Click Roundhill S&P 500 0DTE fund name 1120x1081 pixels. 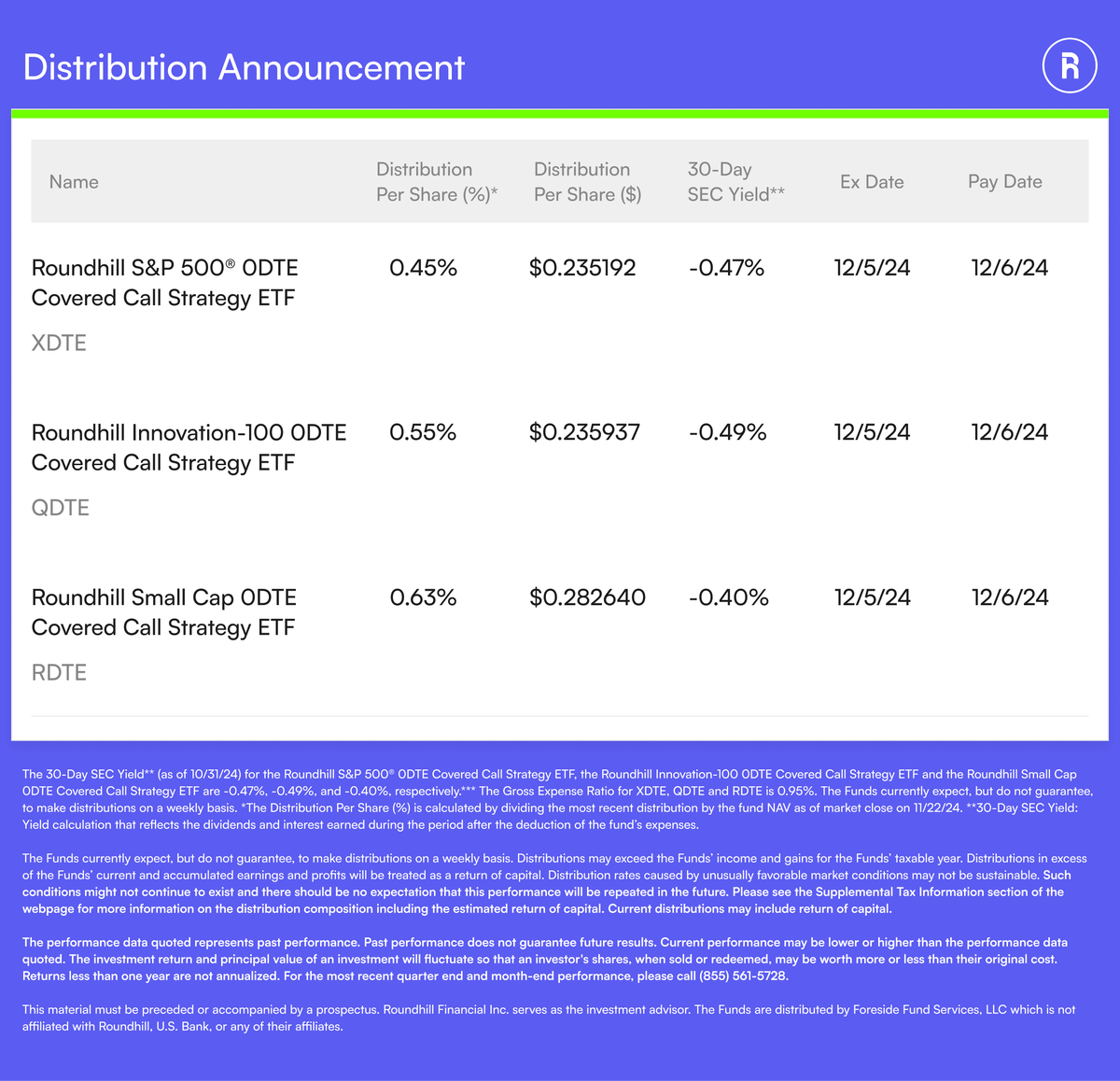165,283
